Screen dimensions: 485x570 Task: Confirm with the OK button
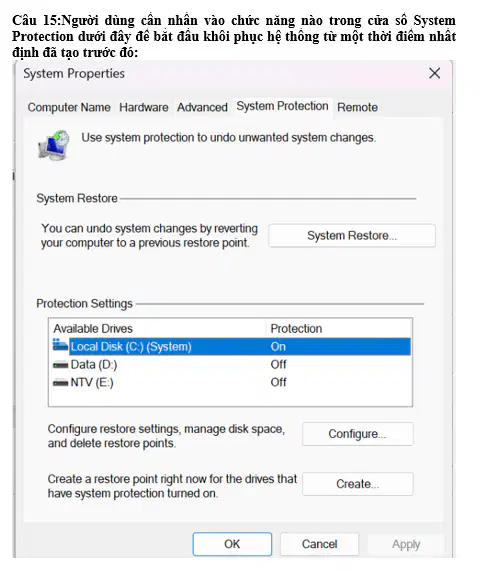(232, 544)
